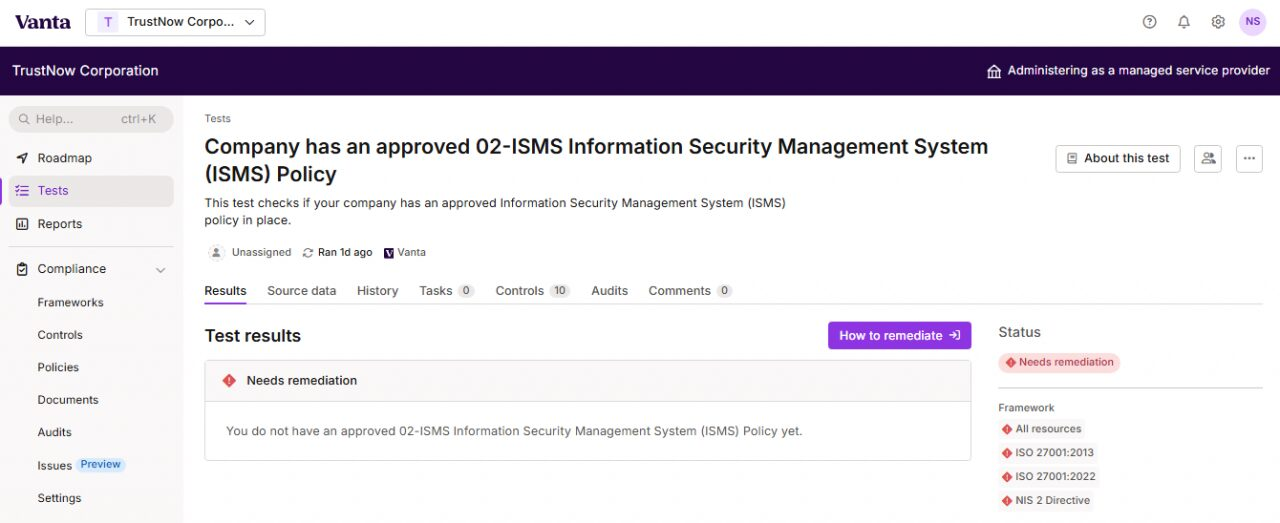Collapse the Compliance section chevron
1280x523 pixels.
(160, 270)
